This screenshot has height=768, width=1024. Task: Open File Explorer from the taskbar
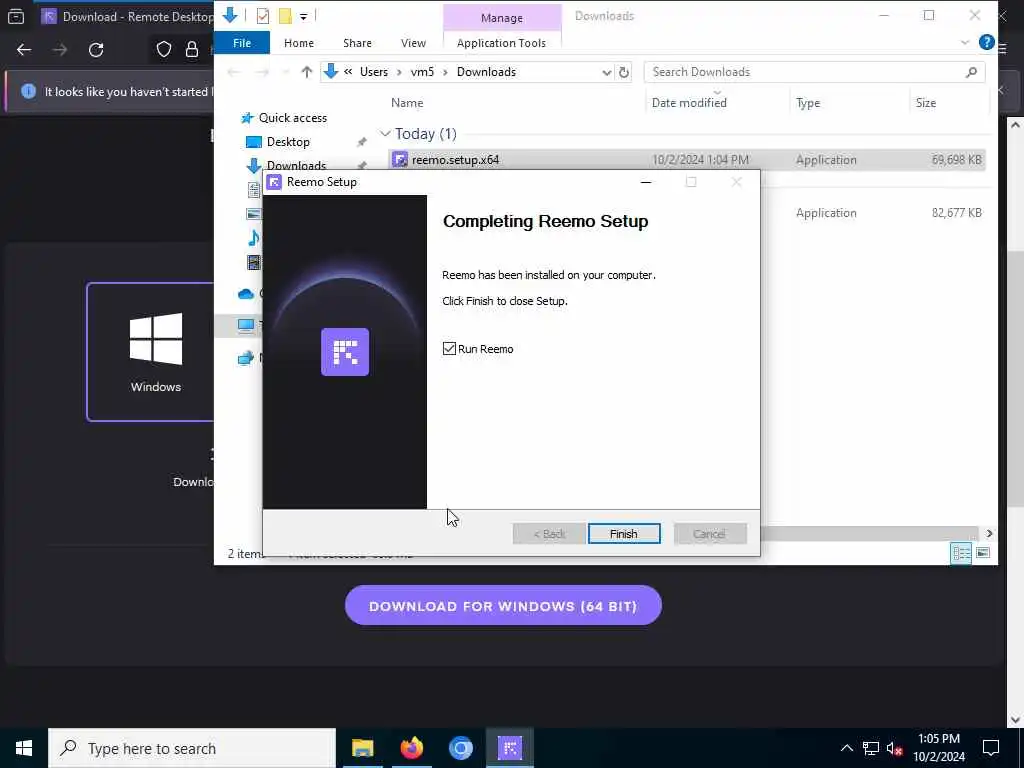pyautogui.click(x=362, y=748)
